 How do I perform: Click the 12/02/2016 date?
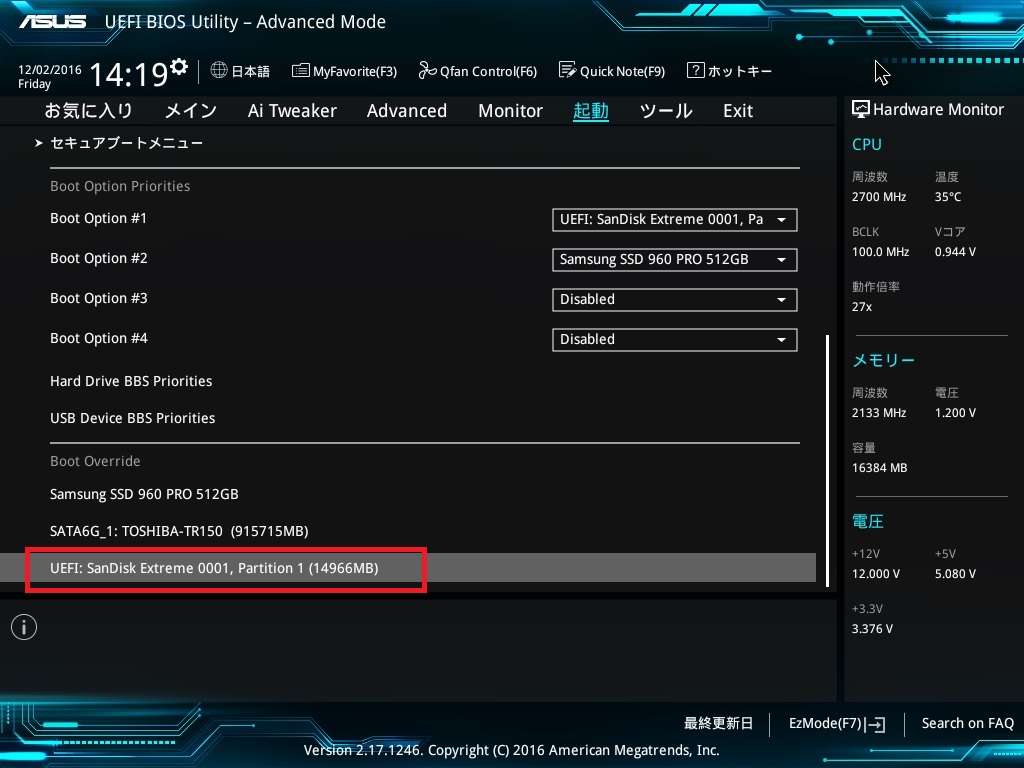click(x=50, y=69)
